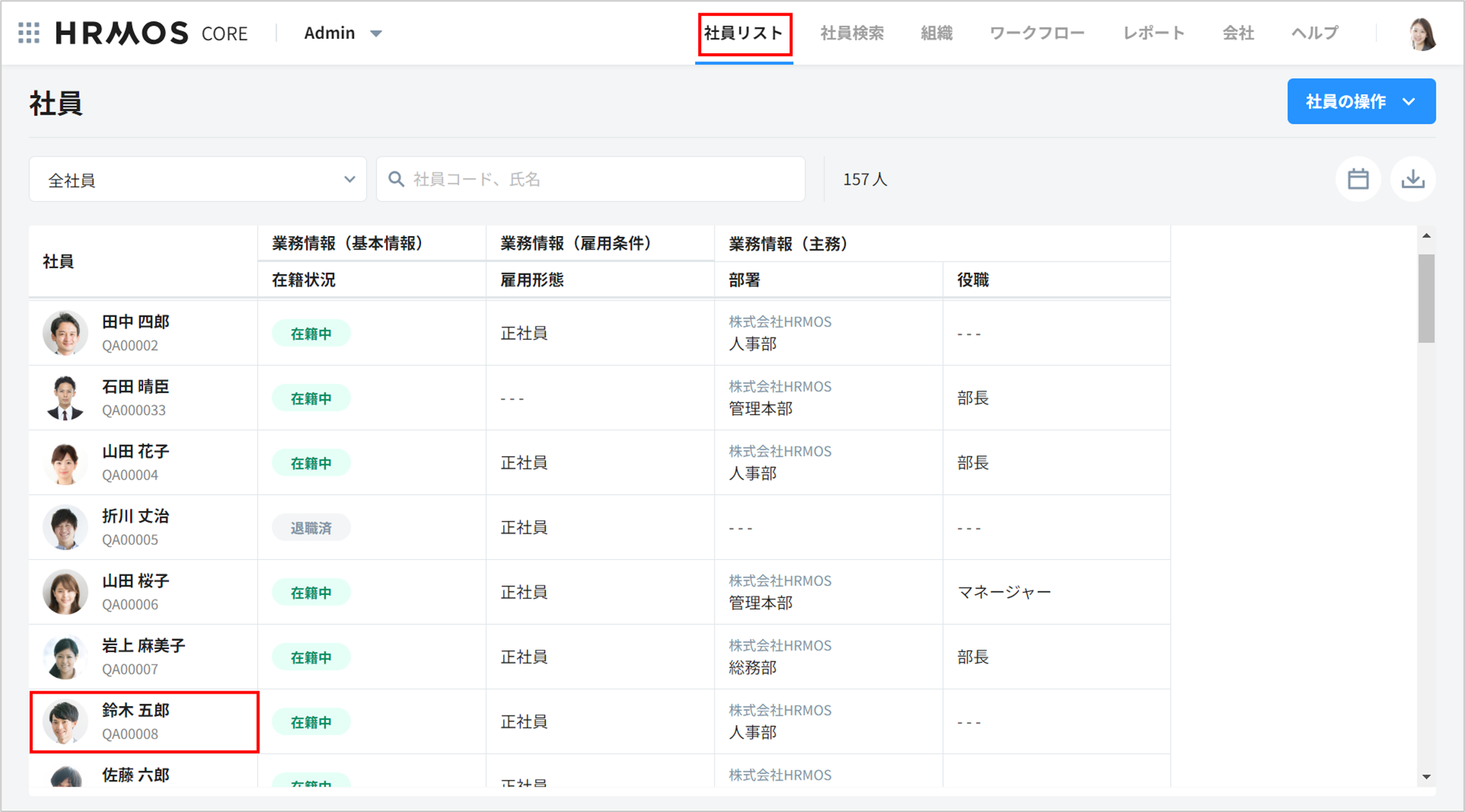The width and height of the screenshot is (1465, 812).
Task: Open employee 鈴木 五郎's record
Action: coord(136,711)
